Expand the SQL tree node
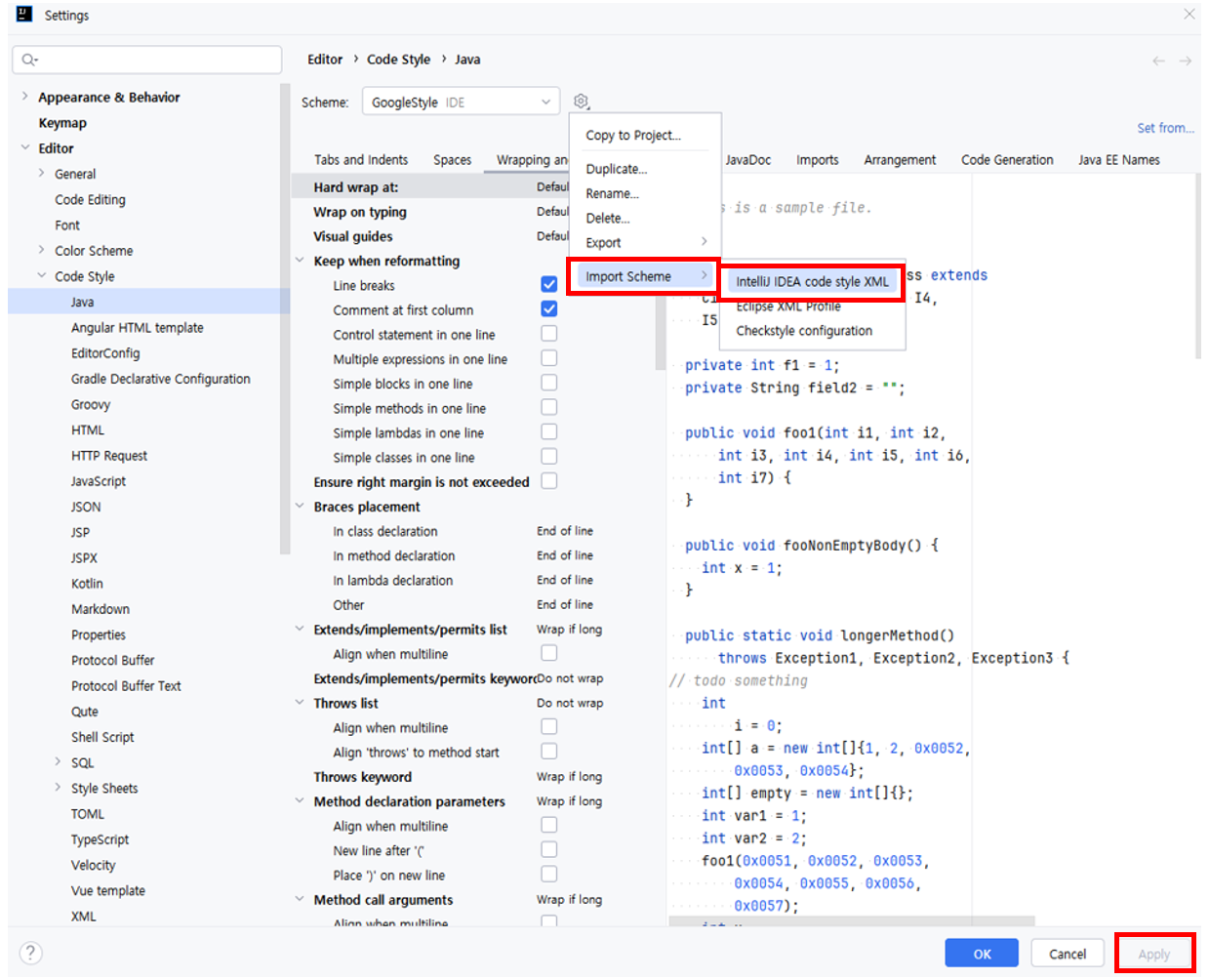The width and height of the screenshot is (1210, 980). click(58, 762)
